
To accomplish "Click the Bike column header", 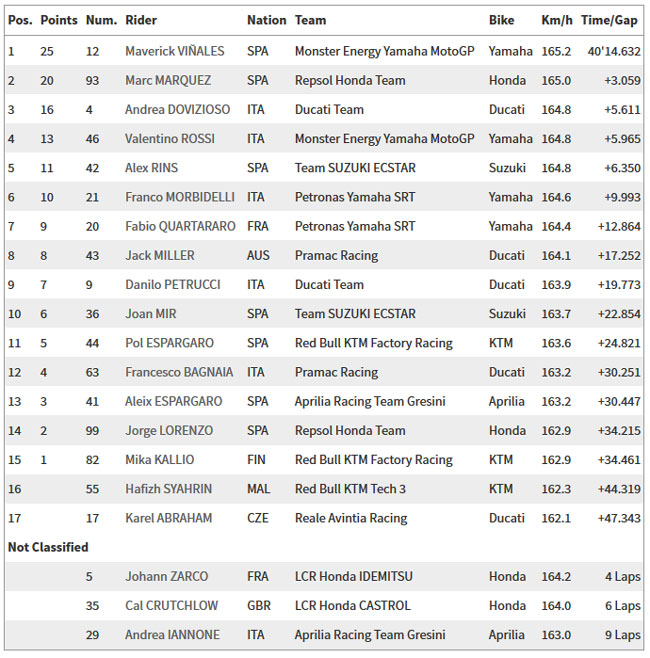I will (501, 20).
